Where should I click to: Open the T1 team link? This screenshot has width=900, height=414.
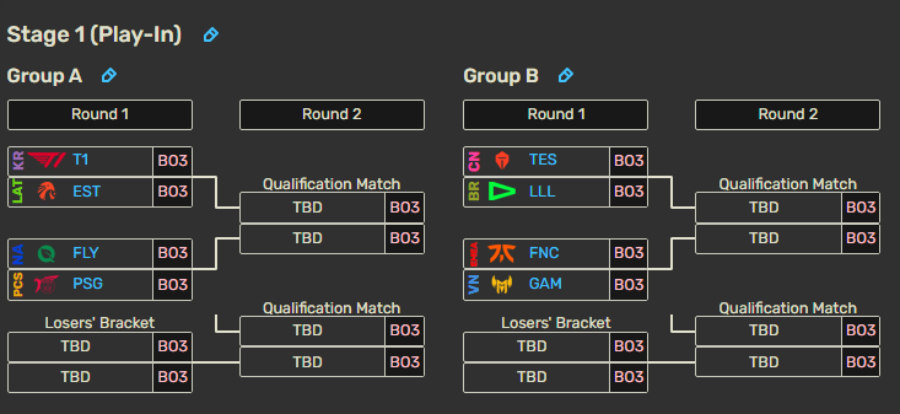pyautogui.click(x=81, y=160)
